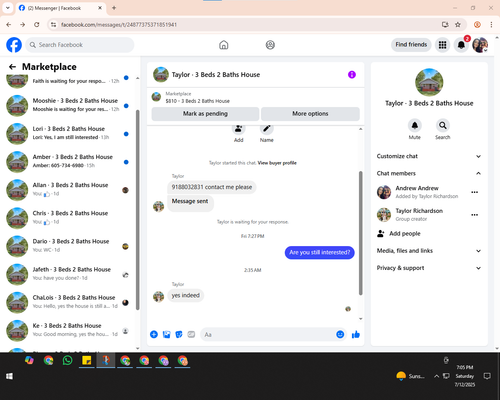Click the More options button
The image size is (500, 400).
310,114
